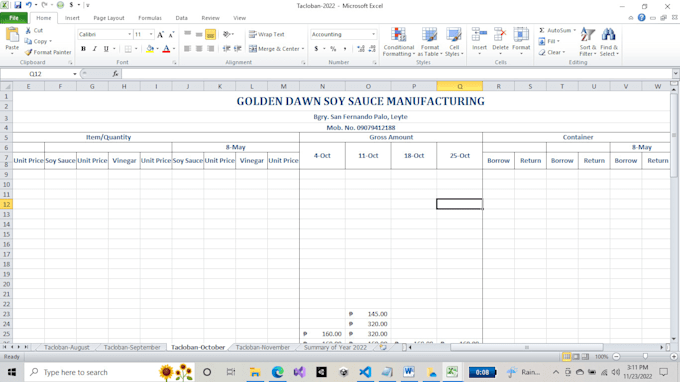This screenshot has width=680, height=382.
Task: Apply dollar accounting number format
Action: 316,49
